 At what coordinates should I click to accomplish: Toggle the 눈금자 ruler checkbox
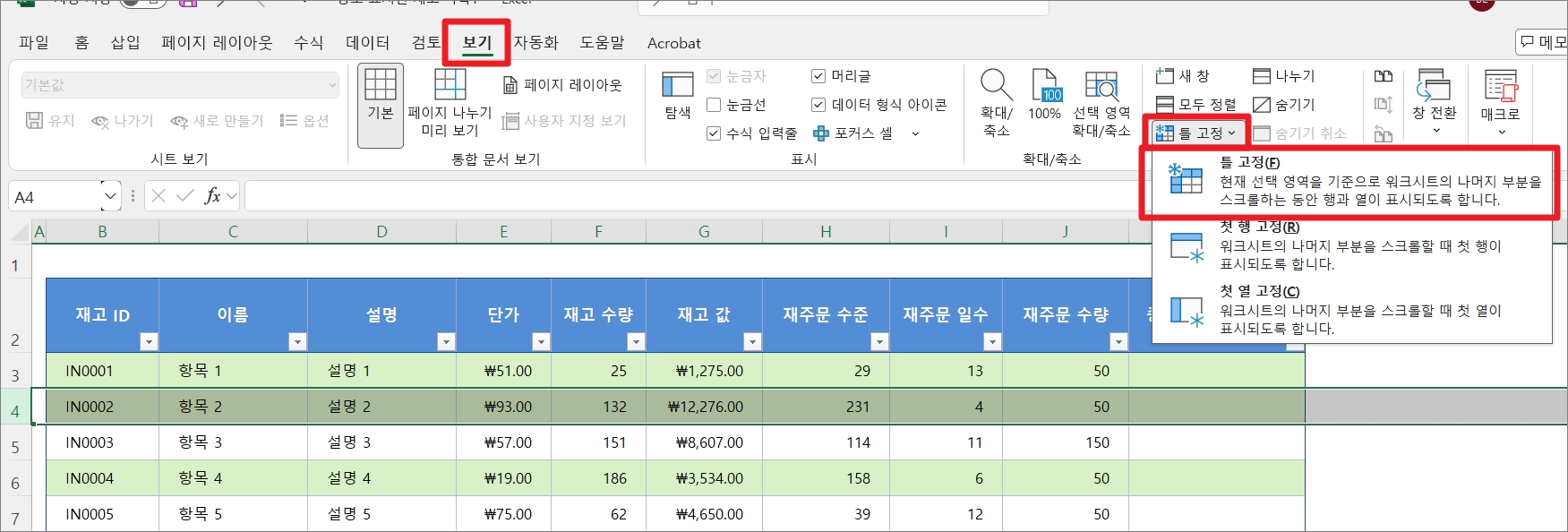pyautogui.click(x=714, y=76)
